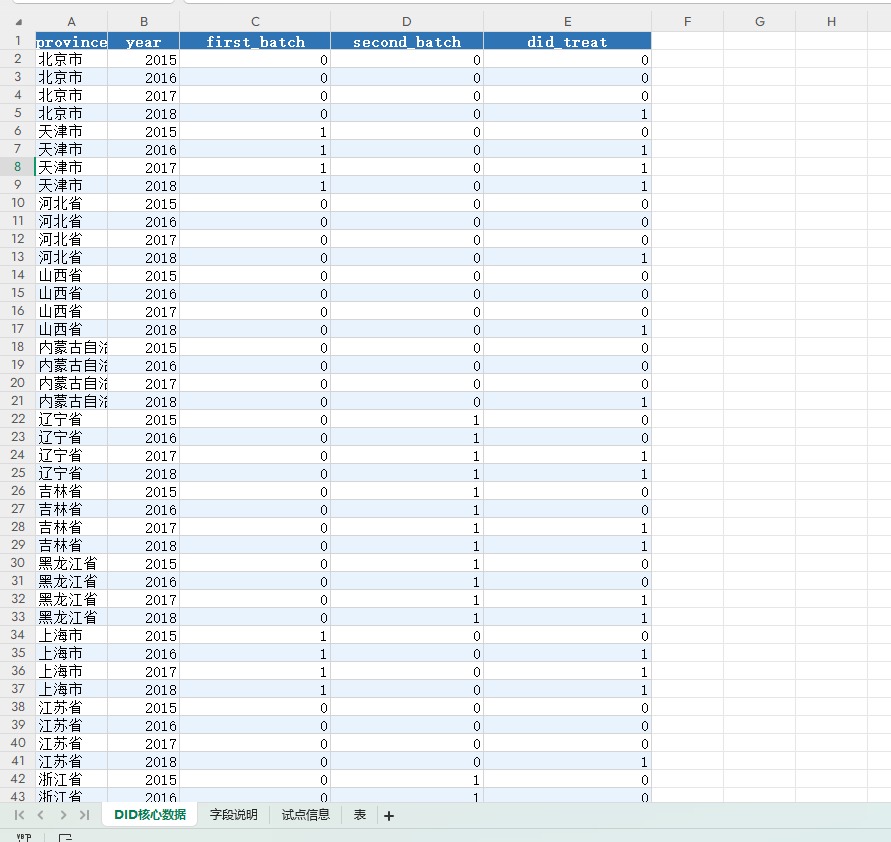
Task: Select row 34 header
Action: click(x=18, y=635)
